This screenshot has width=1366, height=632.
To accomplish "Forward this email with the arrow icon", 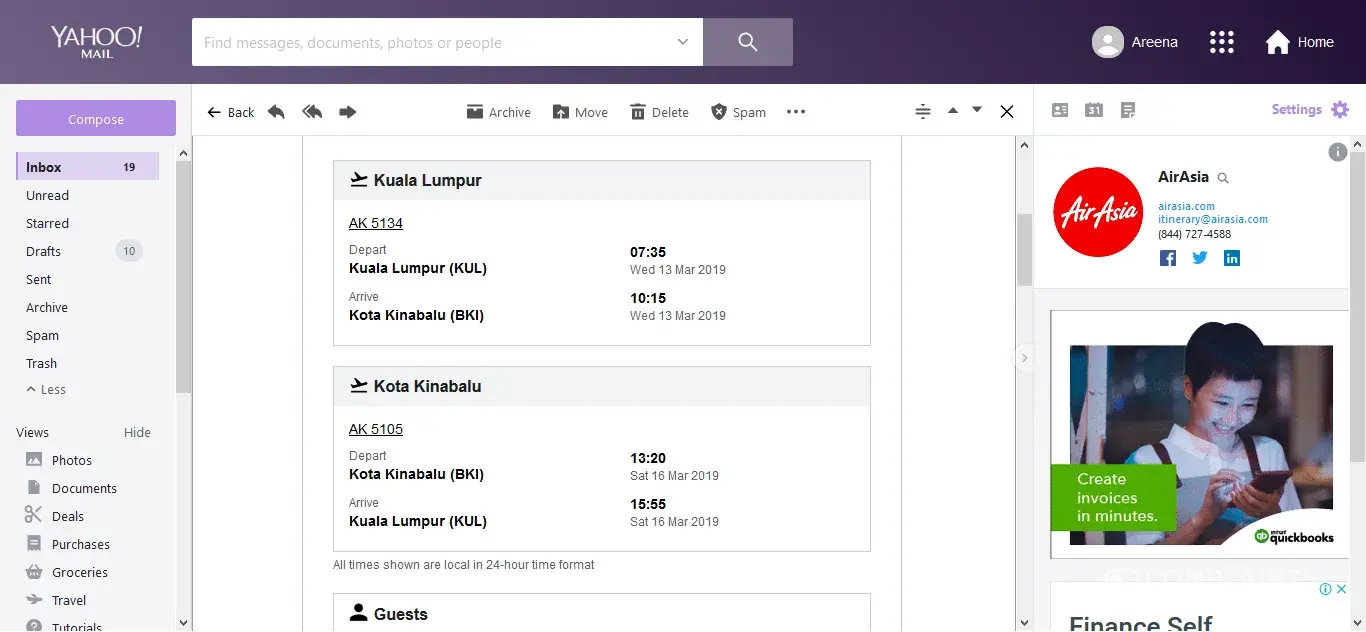I will (348, 112).
